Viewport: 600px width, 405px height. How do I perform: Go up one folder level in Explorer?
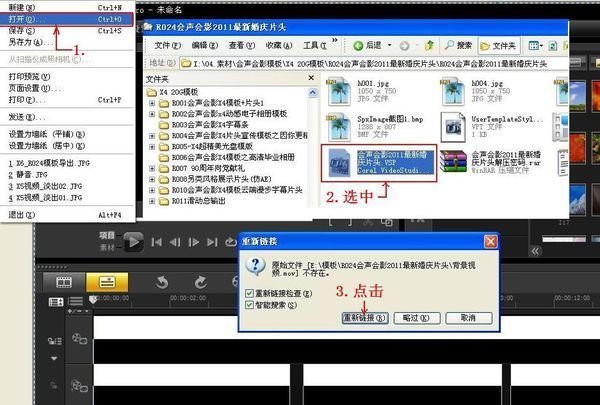[429, 46]
